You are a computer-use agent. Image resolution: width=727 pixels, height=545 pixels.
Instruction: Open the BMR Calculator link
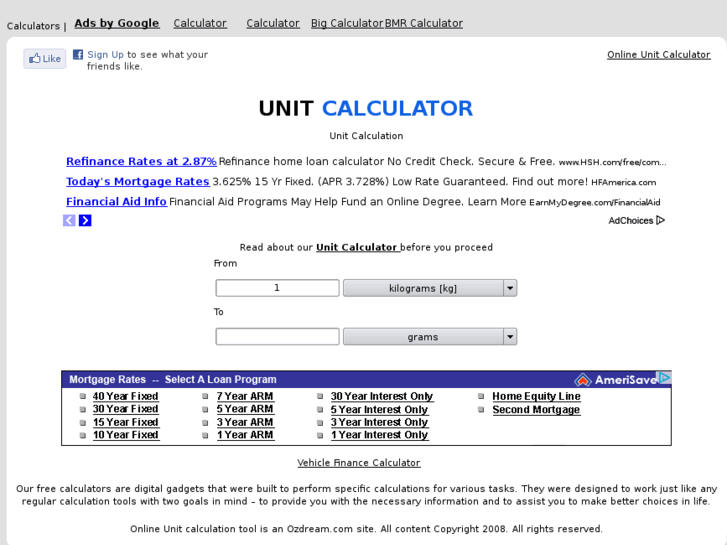[424, 23]
